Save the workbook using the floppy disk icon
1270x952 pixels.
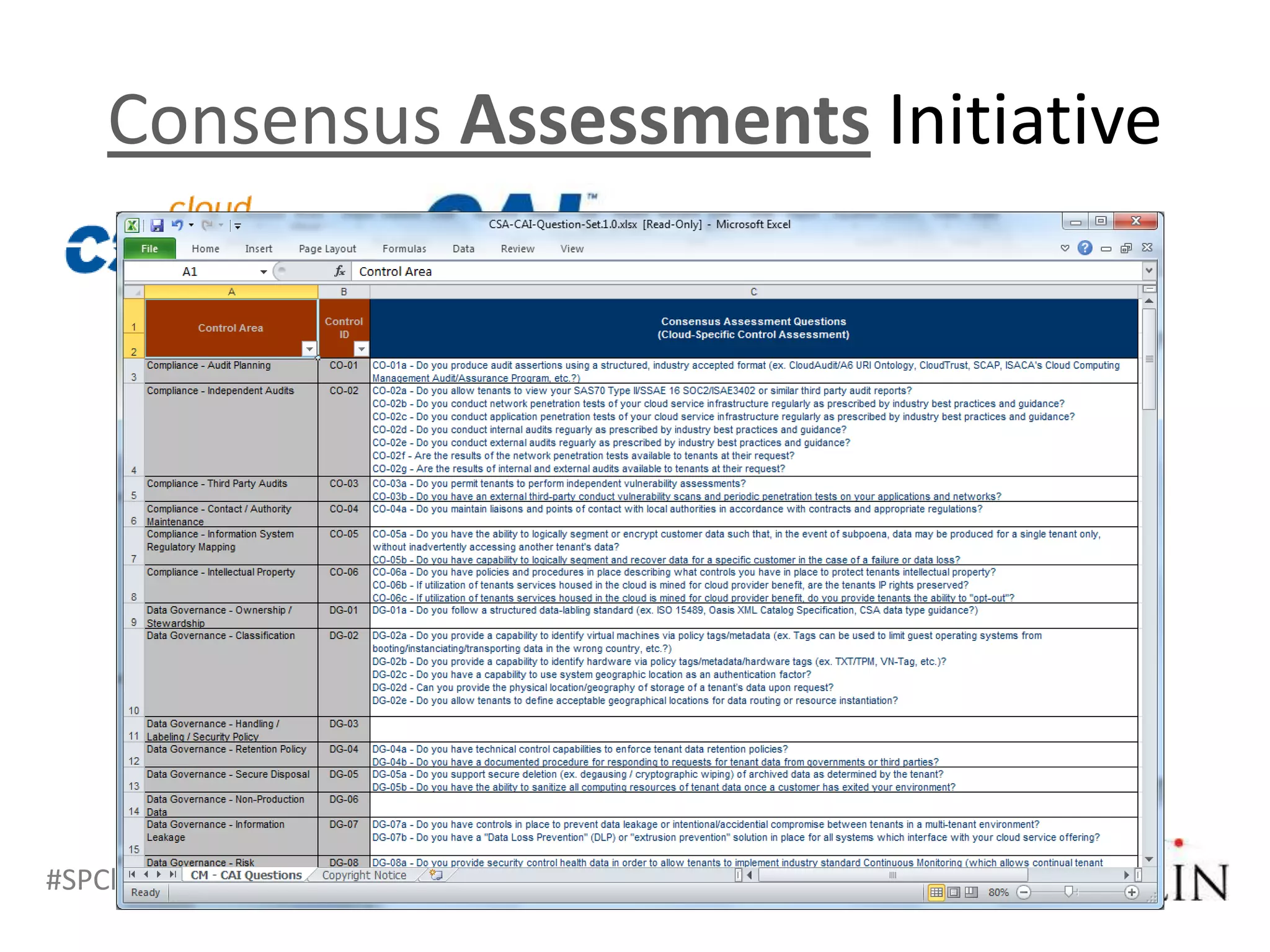157,225
